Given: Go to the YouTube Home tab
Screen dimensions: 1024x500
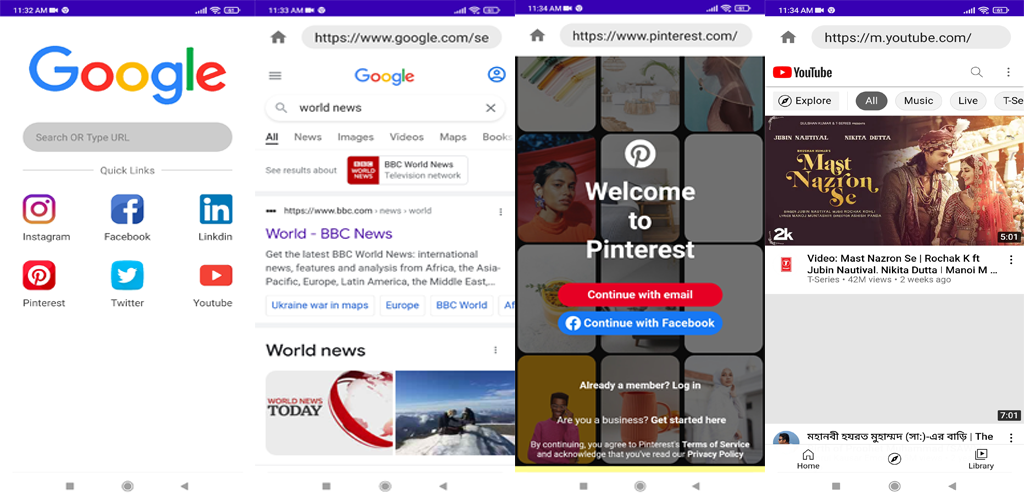Looking at the screenshot, I should (808, 460).
